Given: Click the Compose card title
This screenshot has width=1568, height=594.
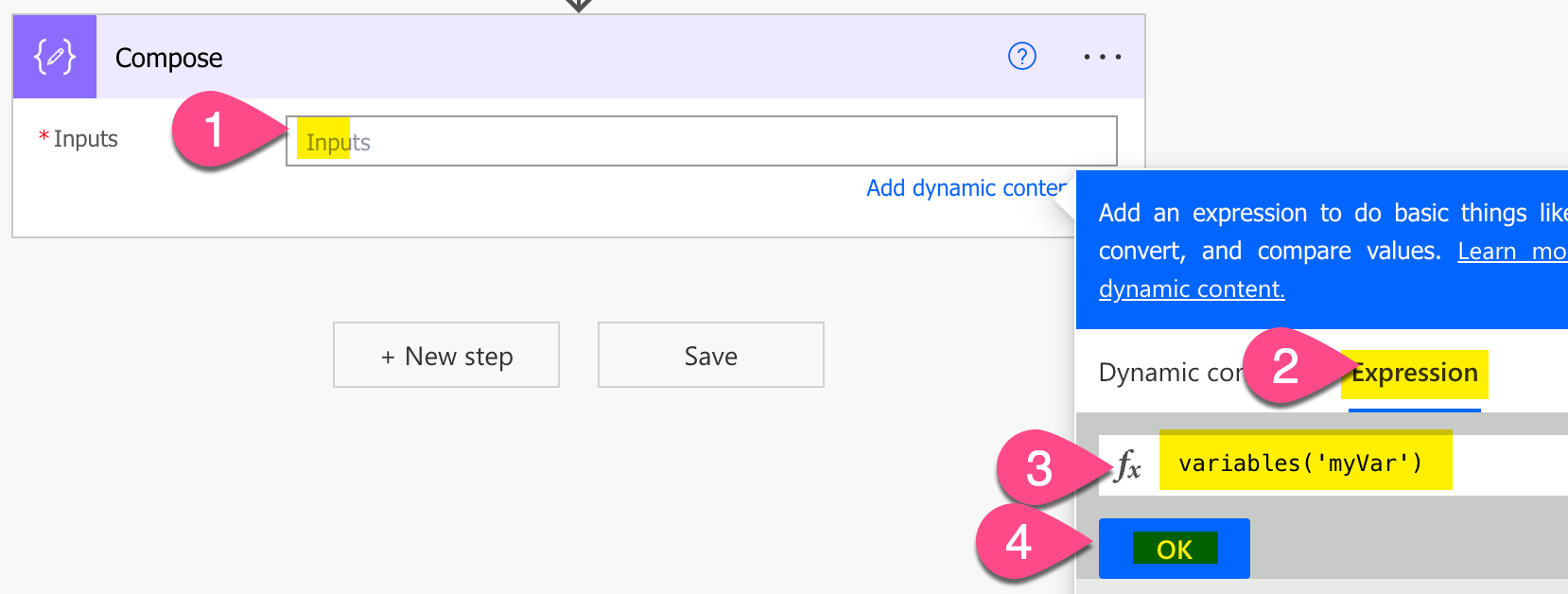Looking at the screenshot, I should (169, 59).
